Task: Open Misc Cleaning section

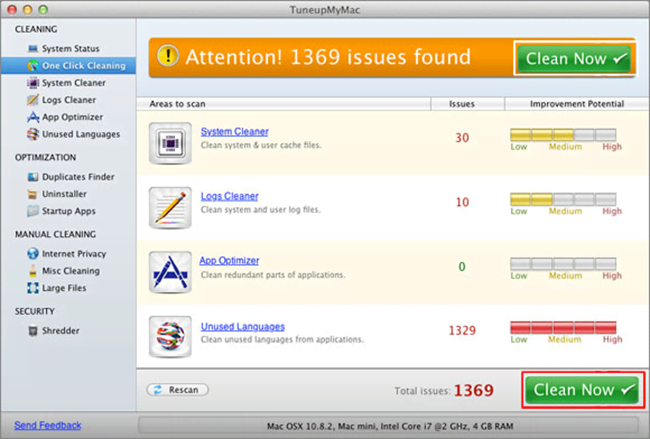Action: click(x=71, y=271)
